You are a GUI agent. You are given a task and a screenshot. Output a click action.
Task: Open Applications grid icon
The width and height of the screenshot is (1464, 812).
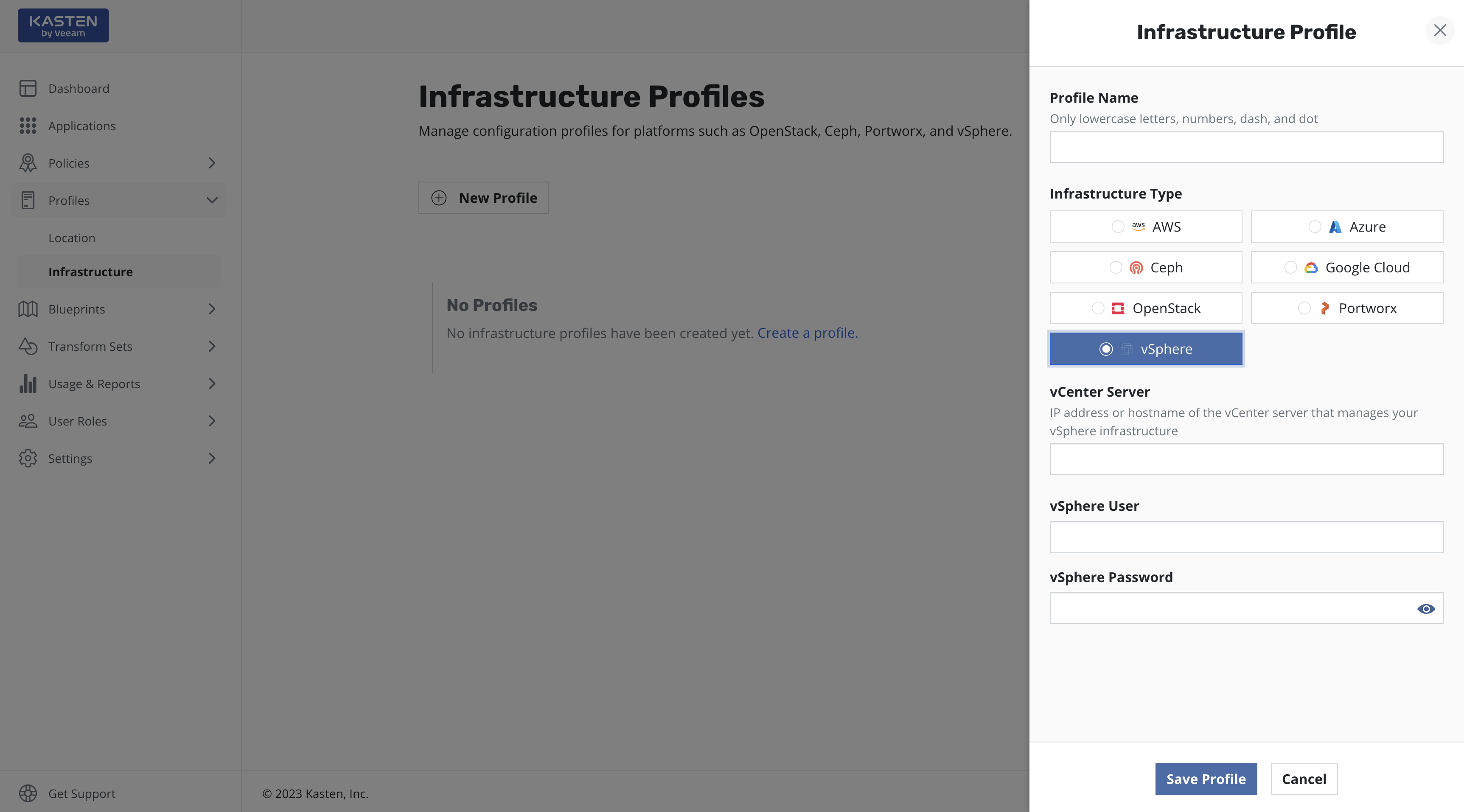(28, 126)
